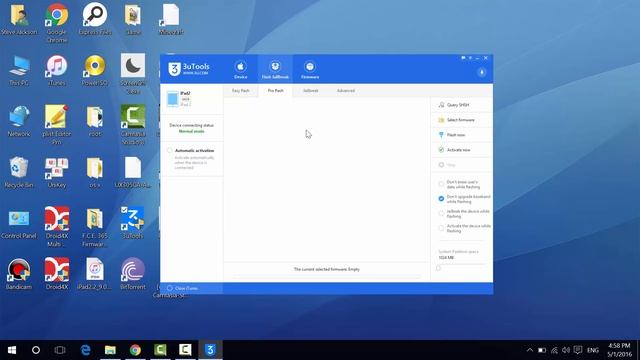Select the Steve Jackson user folder
Viewport: 640px width, 360px height.
(x=19, y=19)
